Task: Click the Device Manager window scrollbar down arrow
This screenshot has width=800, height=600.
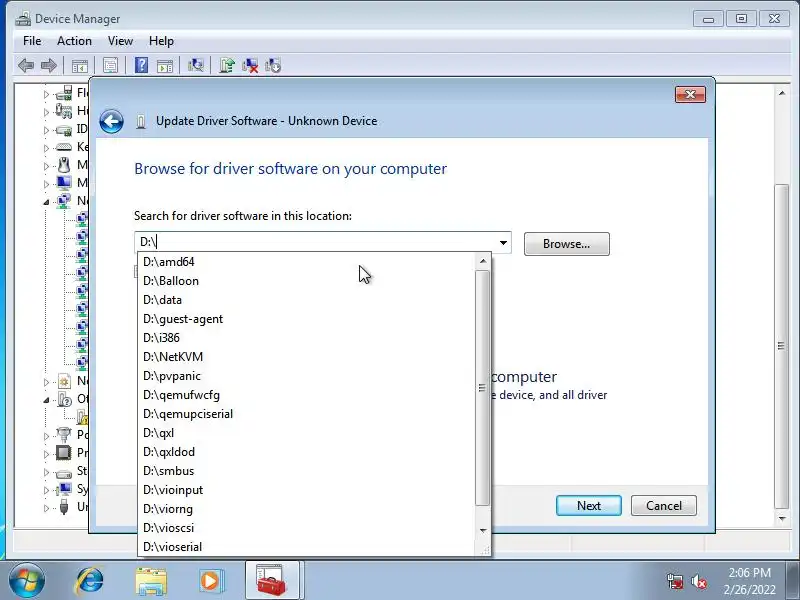Action: (782, 519)
